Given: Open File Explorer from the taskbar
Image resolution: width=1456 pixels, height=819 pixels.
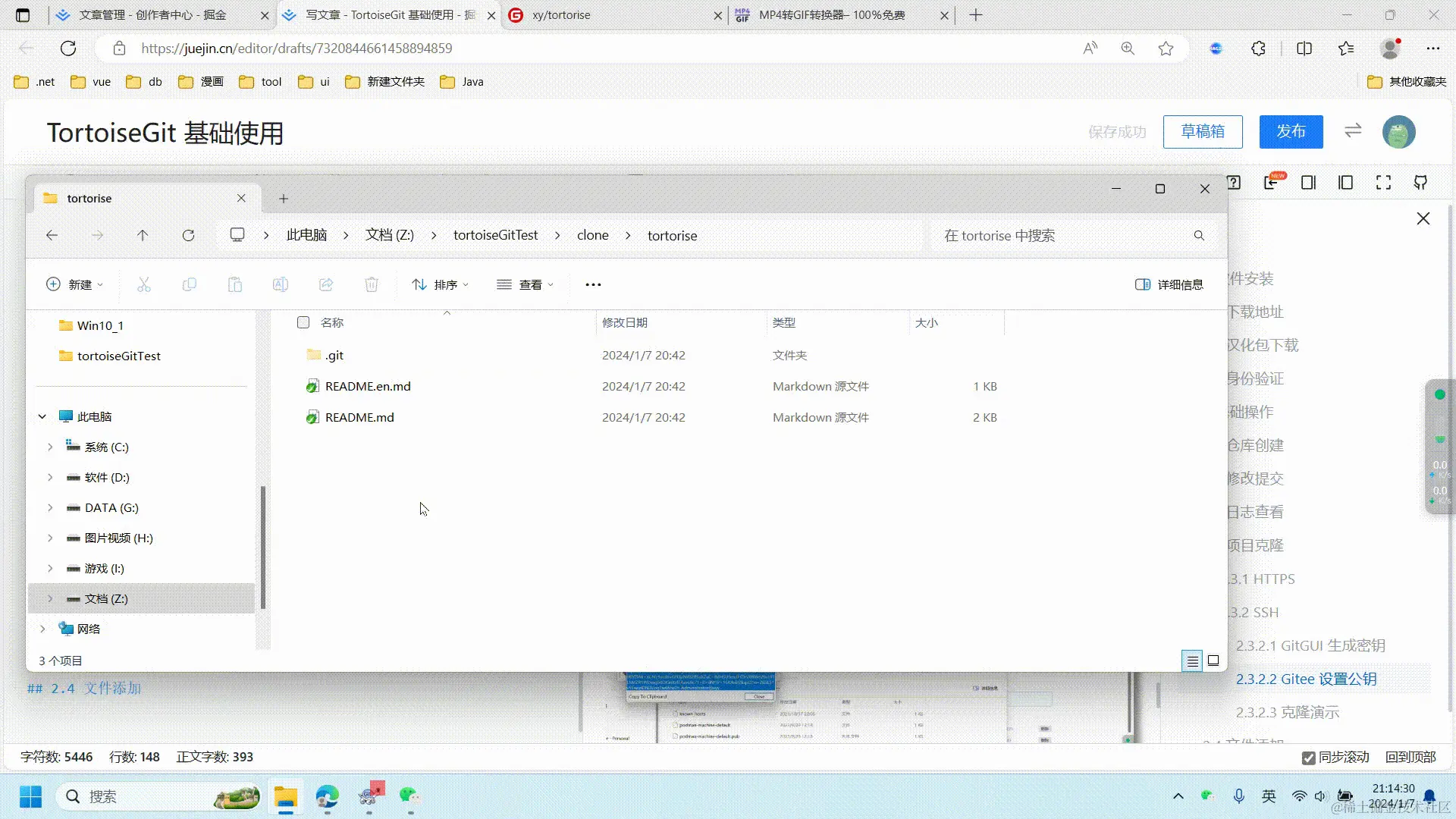Looking at the screenshot, I should pos(286,797).
